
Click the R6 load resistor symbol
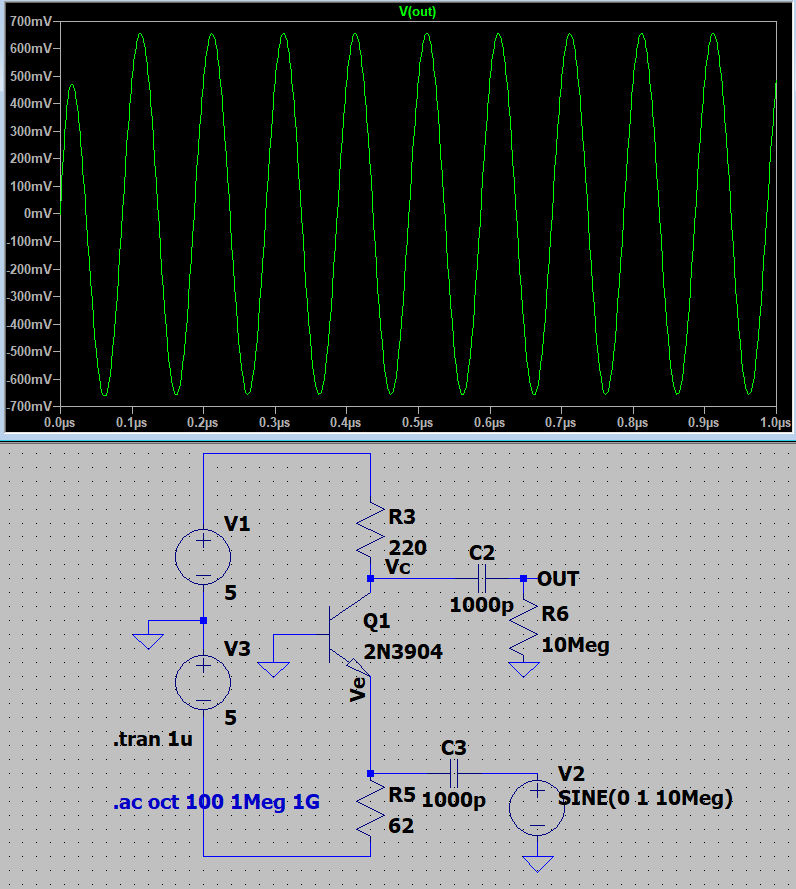(x=523, y=632)
